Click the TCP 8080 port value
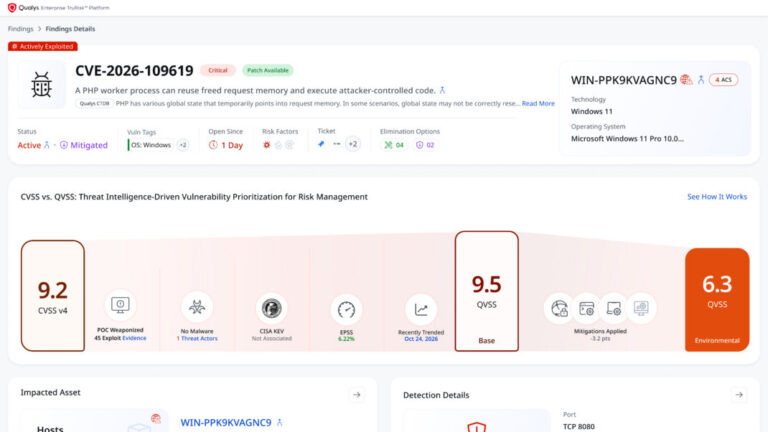768x432 pixels. tap(579, 427)
